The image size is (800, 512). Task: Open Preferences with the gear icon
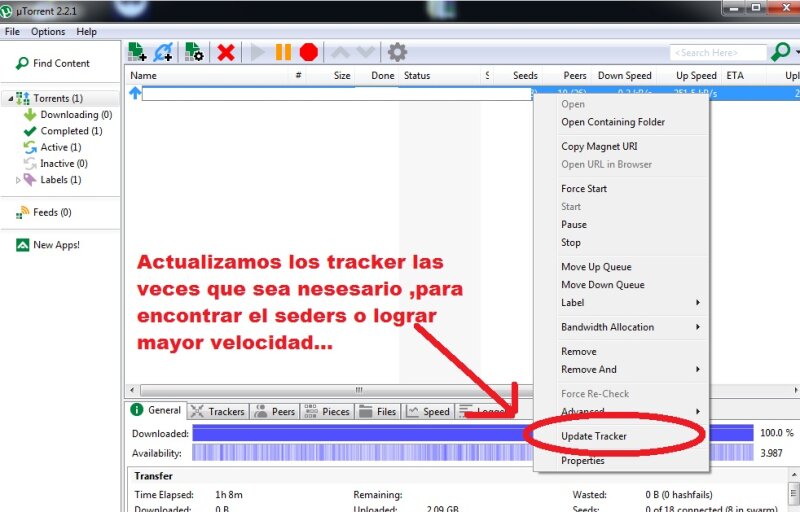397,52
